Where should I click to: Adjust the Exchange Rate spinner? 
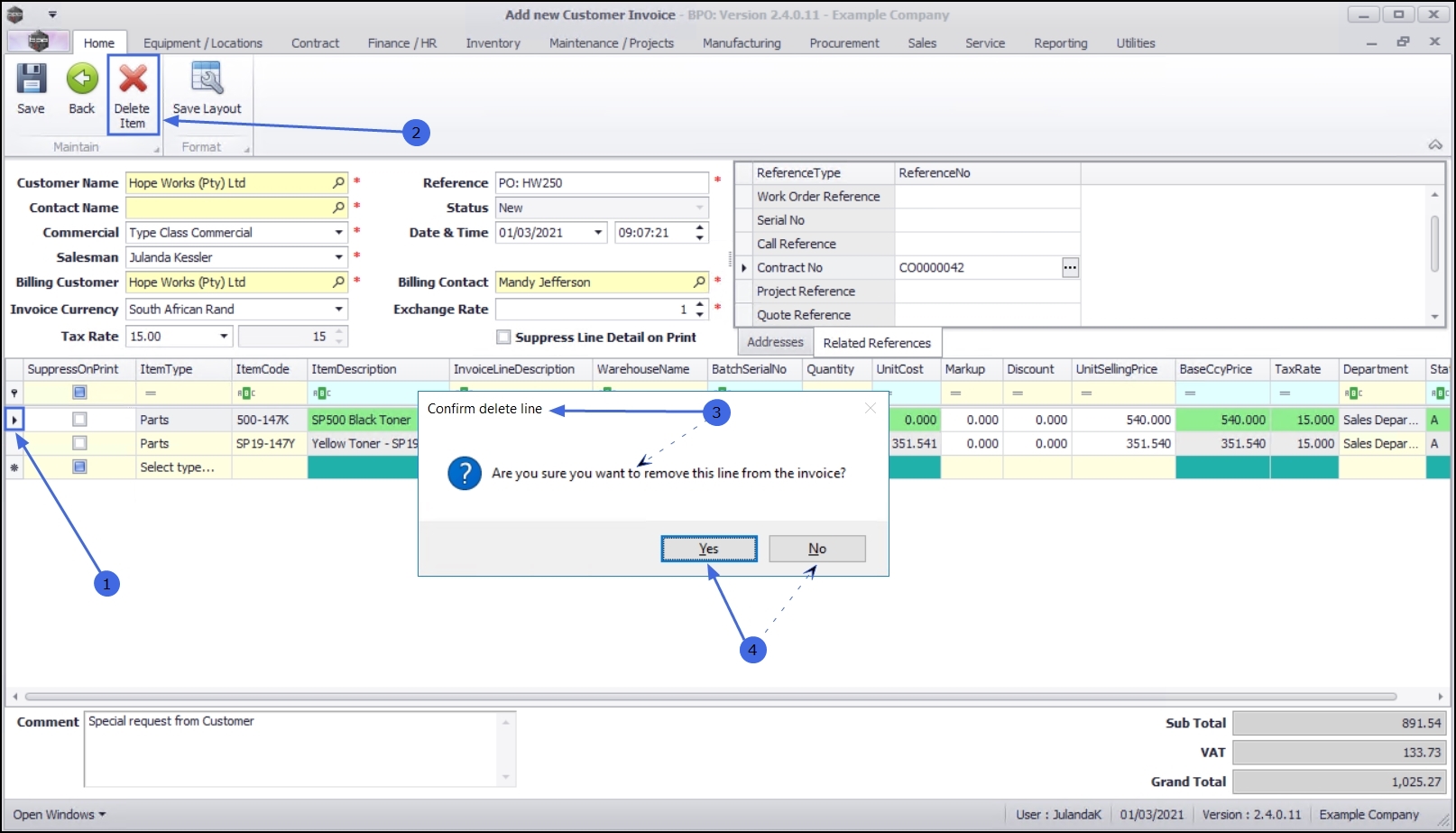[700, 310]
